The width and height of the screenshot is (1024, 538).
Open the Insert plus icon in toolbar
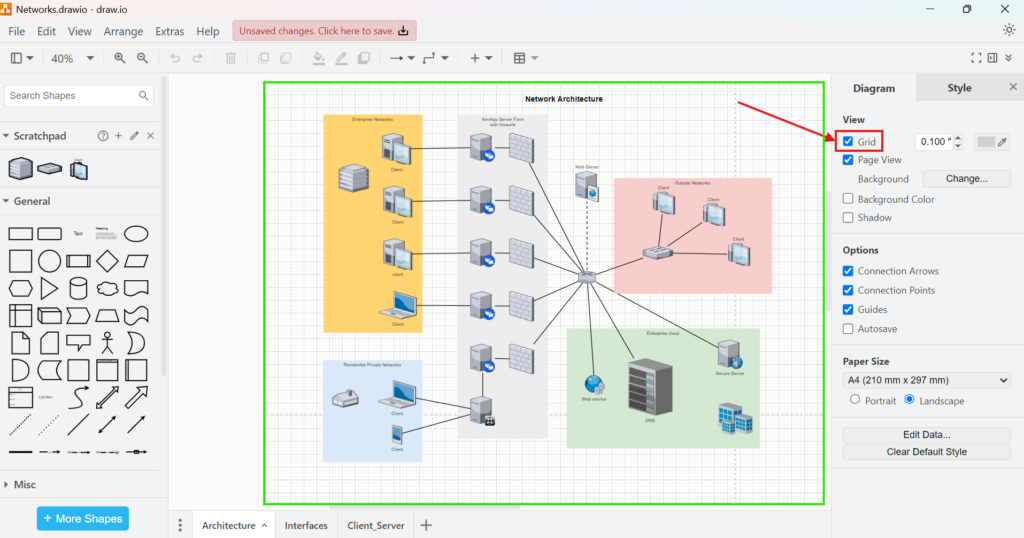pyautogui.click(x=480, y=59)
